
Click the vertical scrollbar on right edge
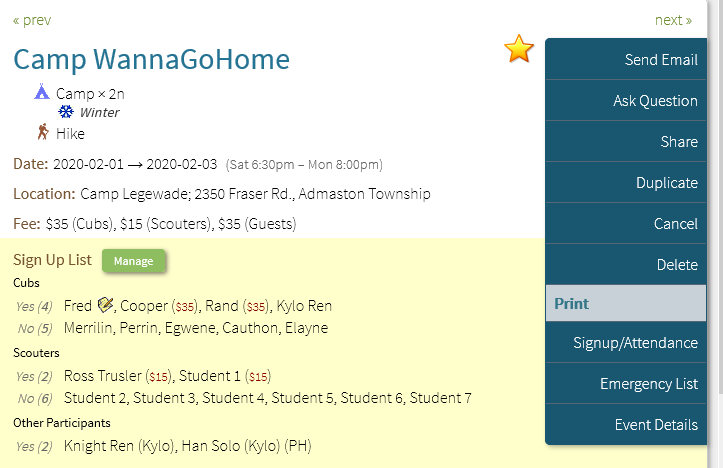point(718,198)
